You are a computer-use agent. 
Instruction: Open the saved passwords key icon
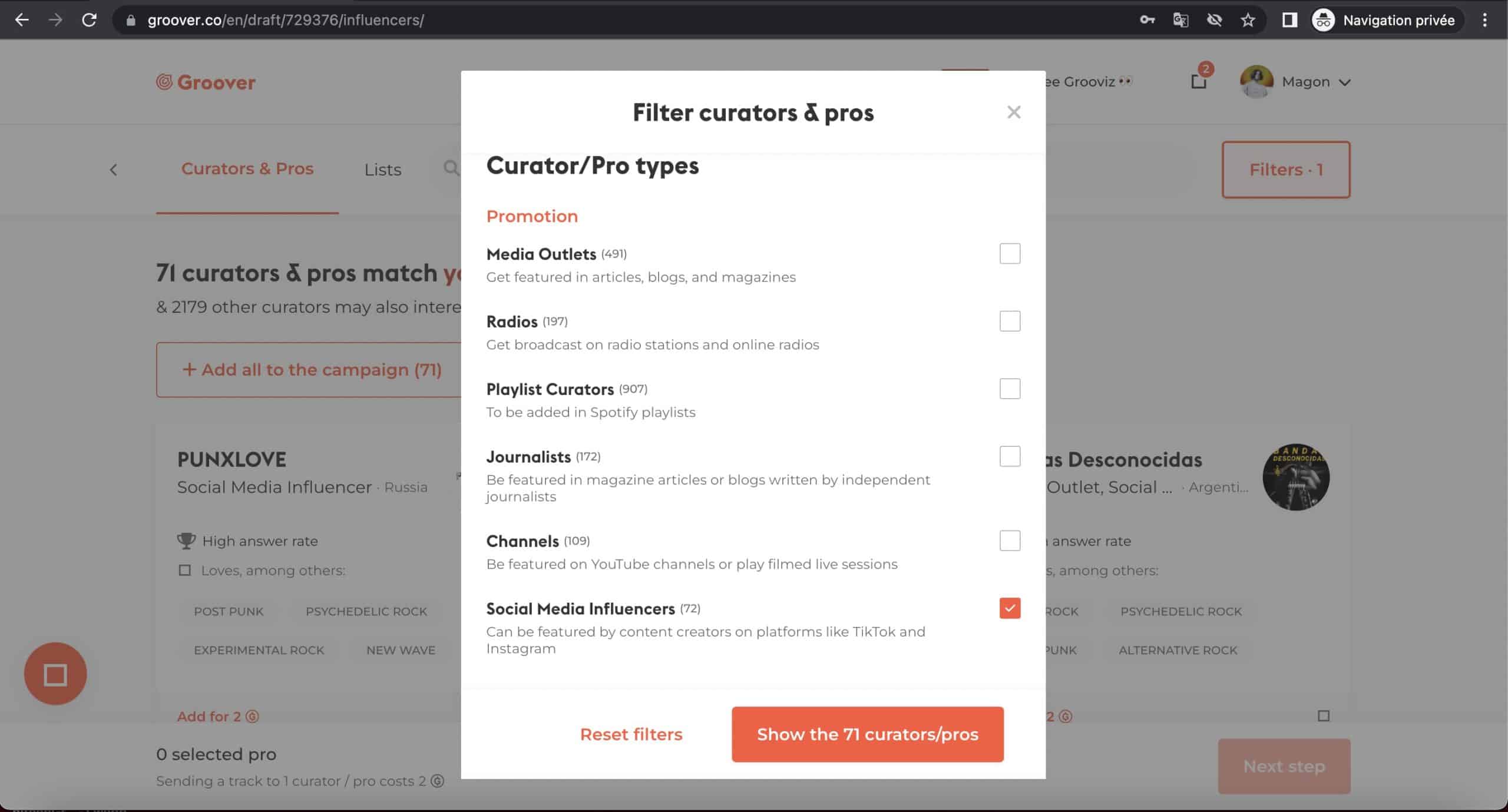pos(1147,20)
